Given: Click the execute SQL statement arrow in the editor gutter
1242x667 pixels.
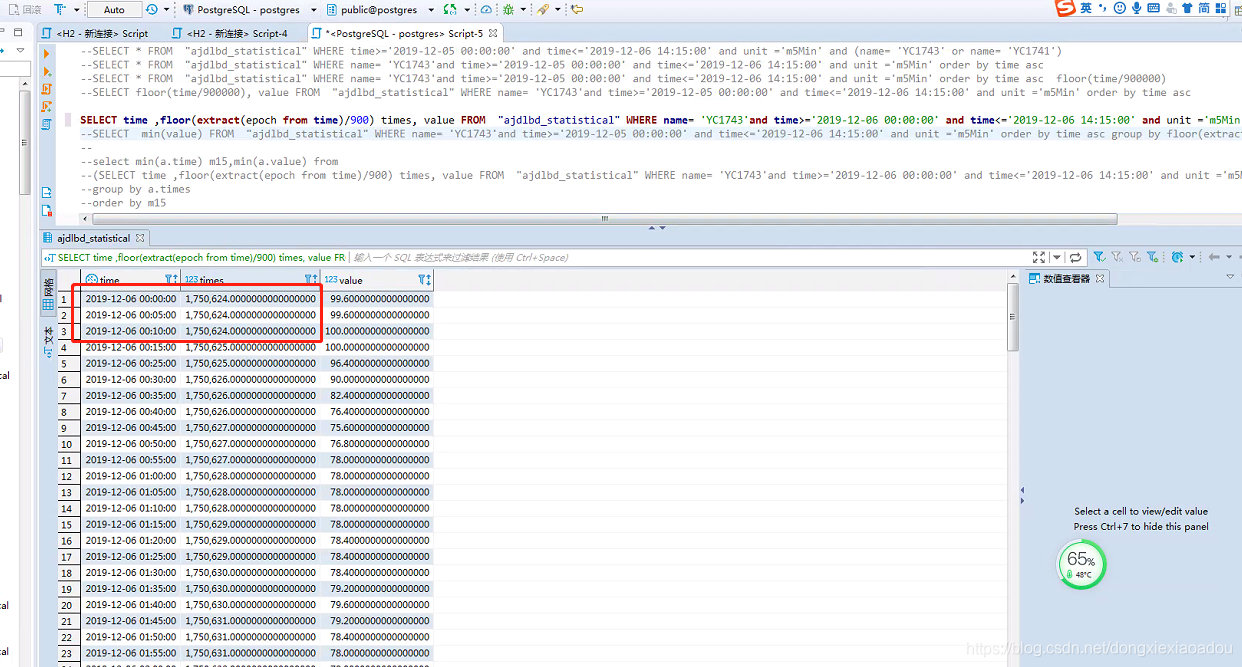Looking at the screenshot, I should (x=47, y=53).
